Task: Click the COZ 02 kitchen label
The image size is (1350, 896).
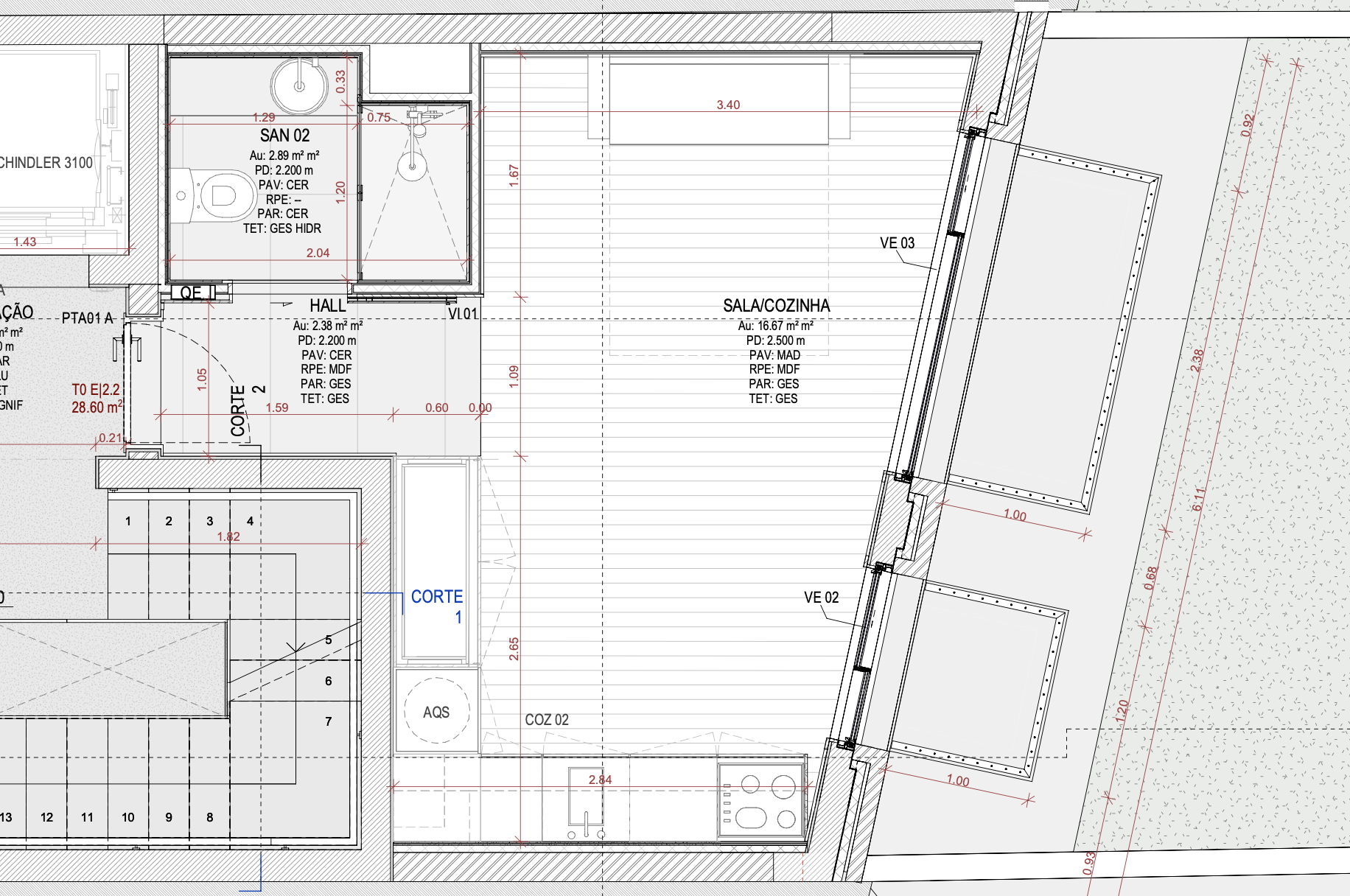Action: tap(546, 720)
